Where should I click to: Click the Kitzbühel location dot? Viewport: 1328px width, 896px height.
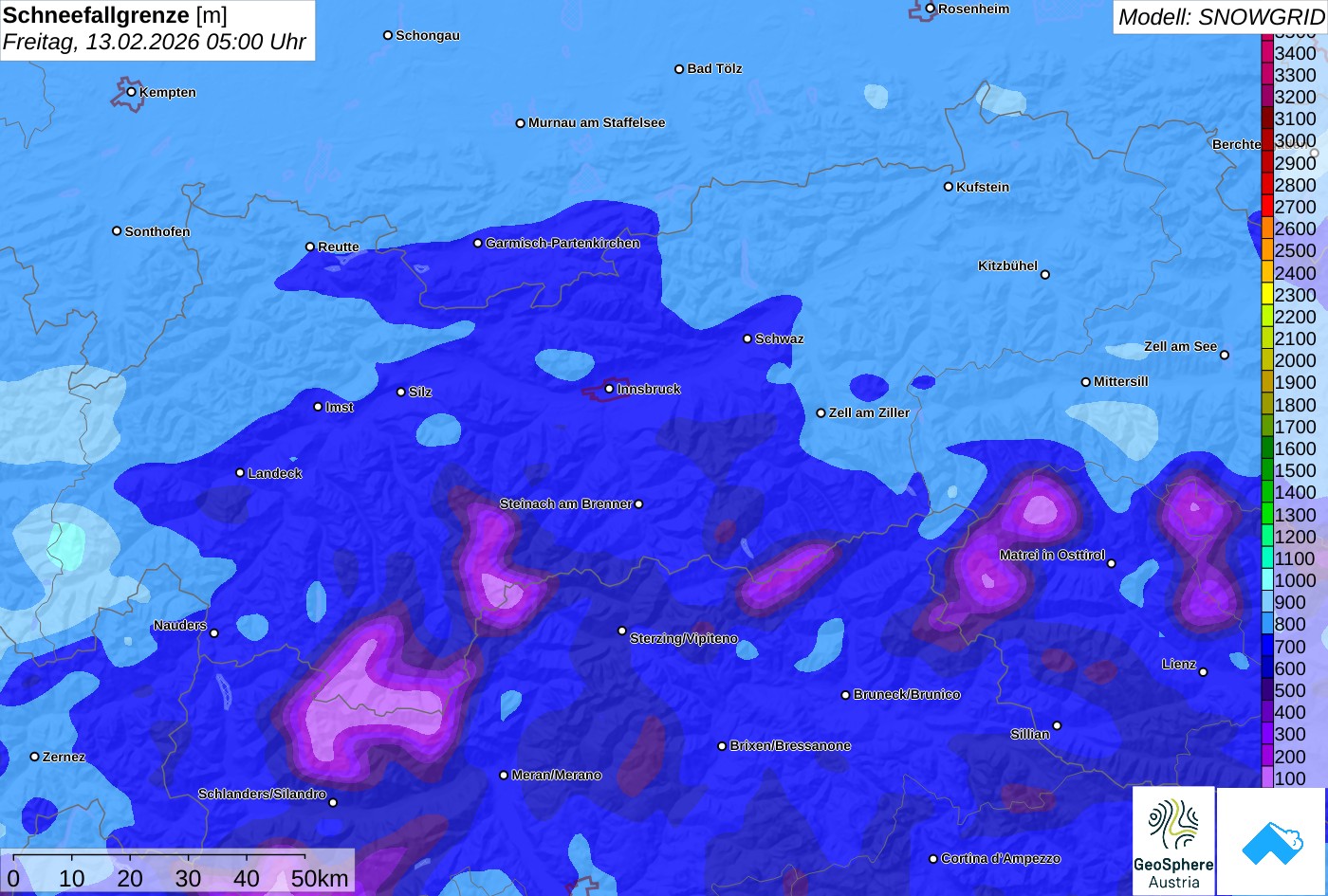pos(1045,275)
